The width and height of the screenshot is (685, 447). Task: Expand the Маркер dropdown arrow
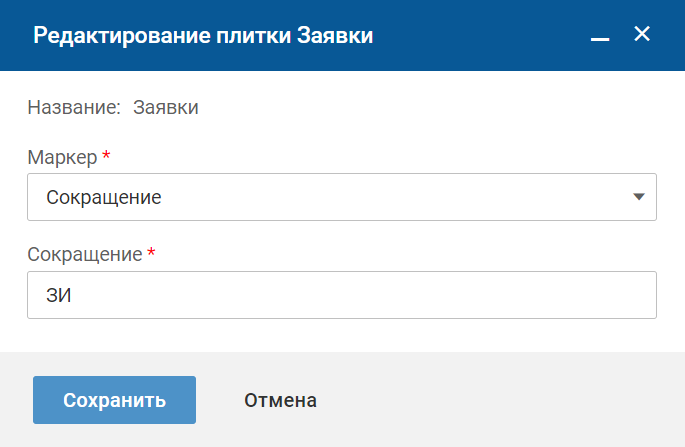[x=639, y=197]
